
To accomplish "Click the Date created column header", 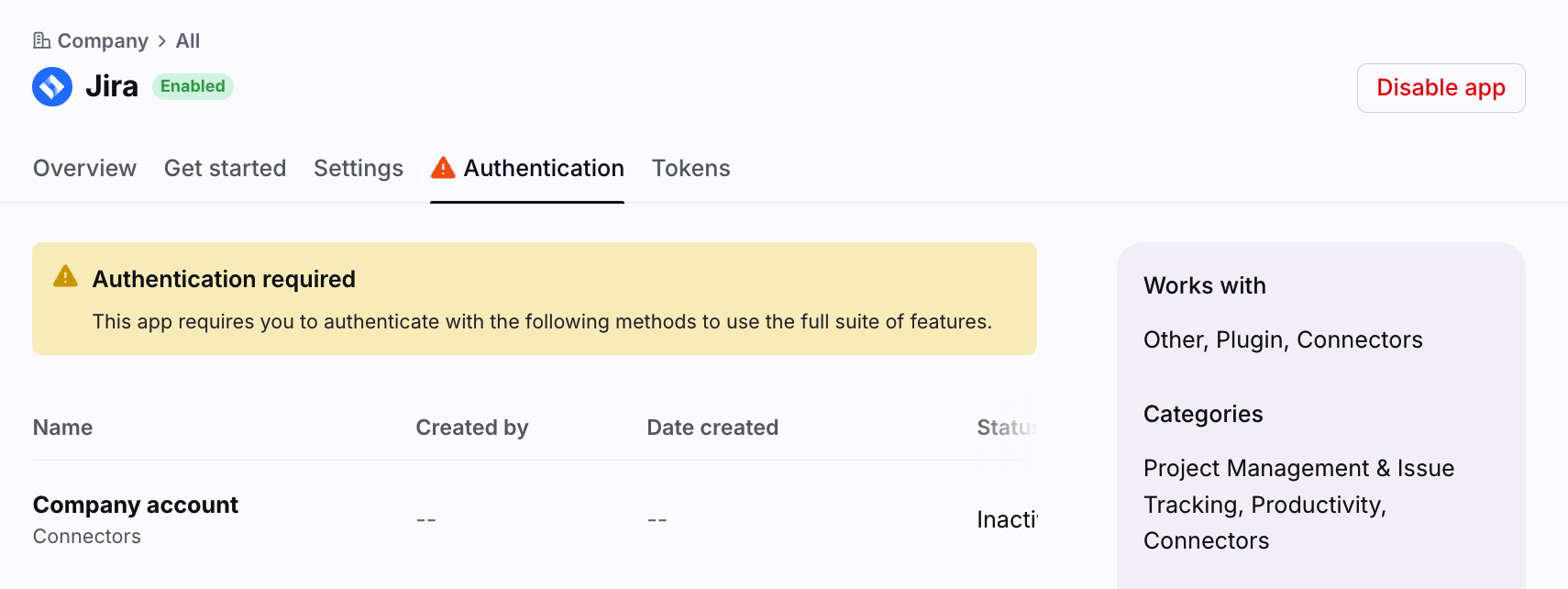I will (712, 428).
